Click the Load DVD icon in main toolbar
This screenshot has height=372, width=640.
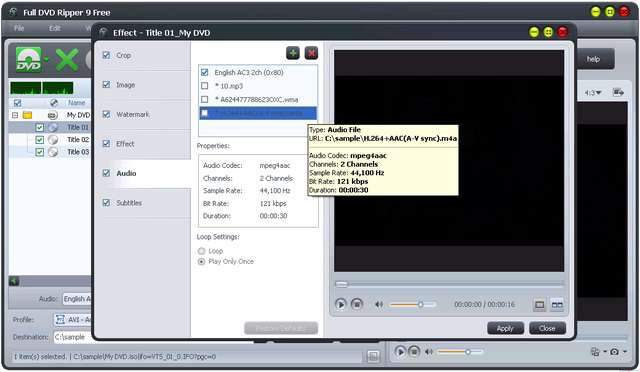[29, 60]
